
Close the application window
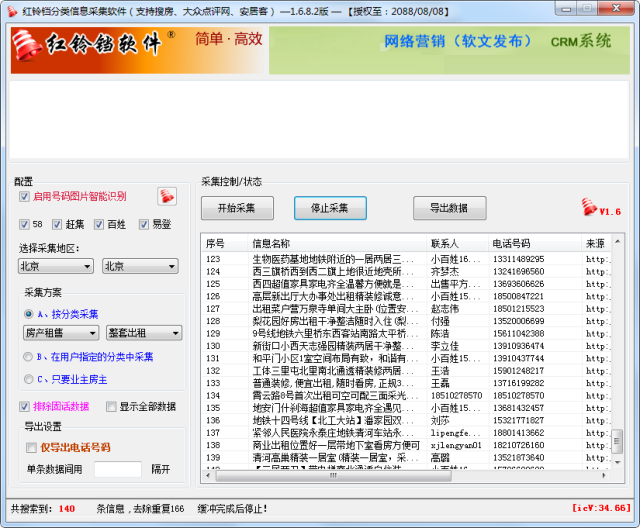617,8
